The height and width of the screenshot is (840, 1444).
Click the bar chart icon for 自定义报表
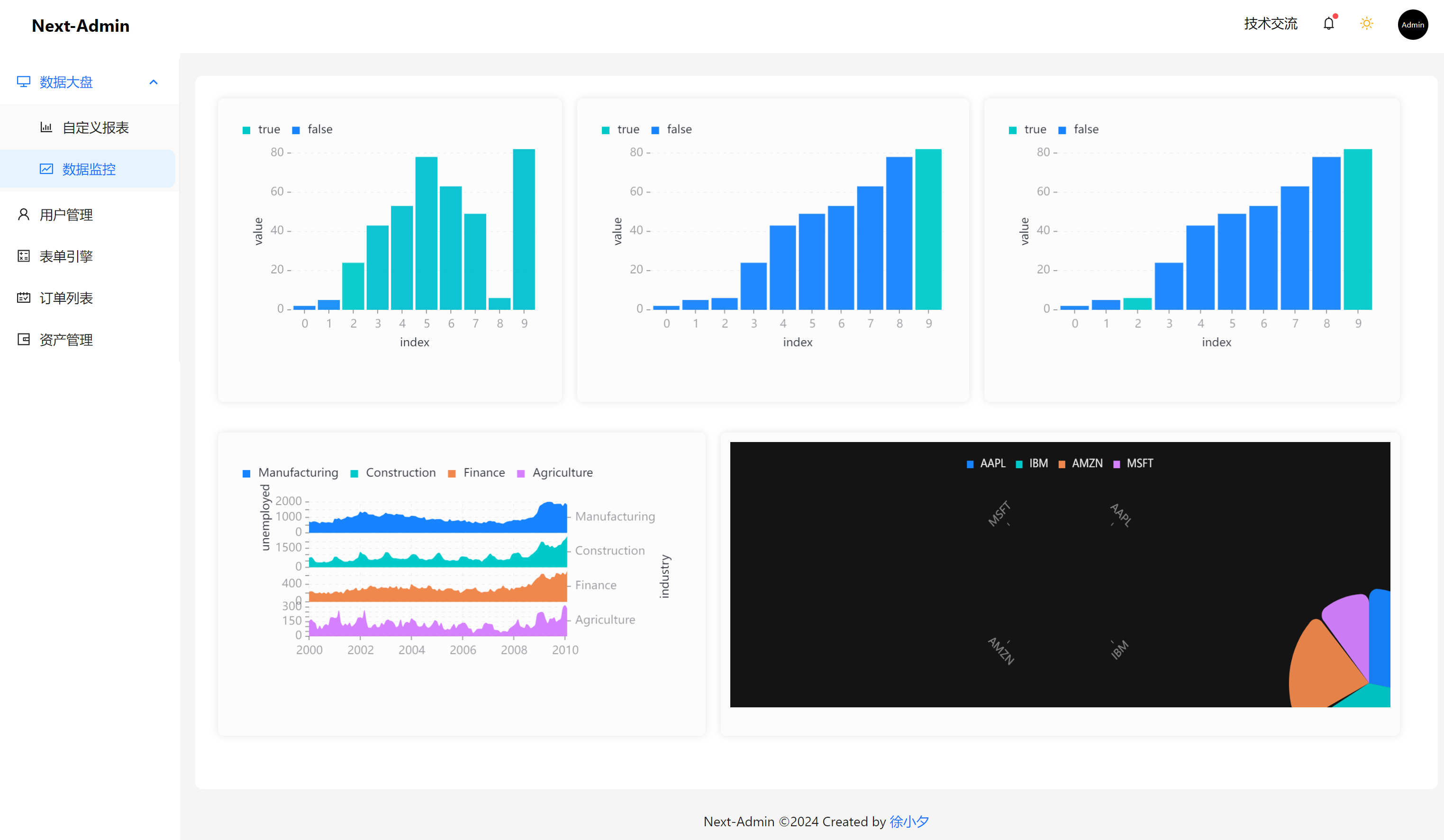46,127
